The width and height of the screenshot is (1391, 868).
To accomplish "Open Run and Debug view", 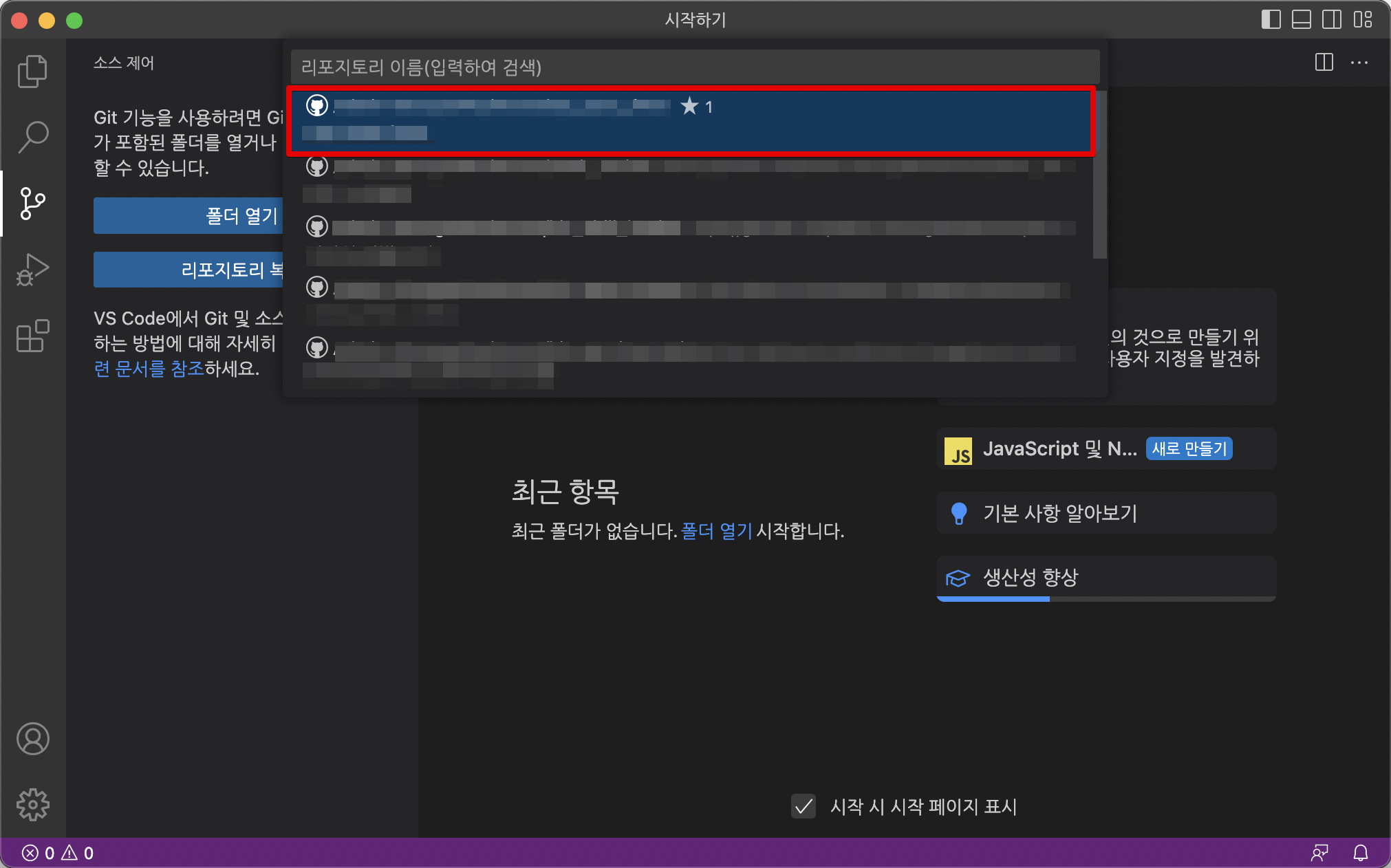I will click(32, 270).
